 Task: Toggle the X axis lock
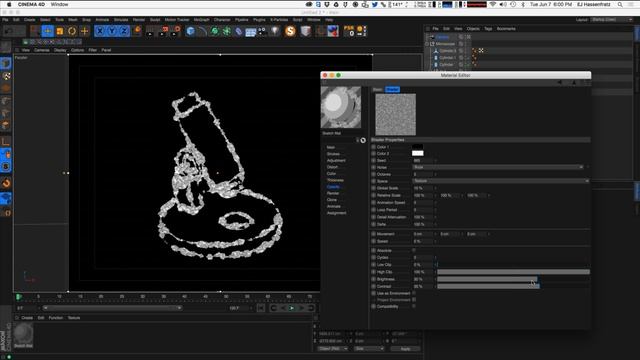click(100, 31)
